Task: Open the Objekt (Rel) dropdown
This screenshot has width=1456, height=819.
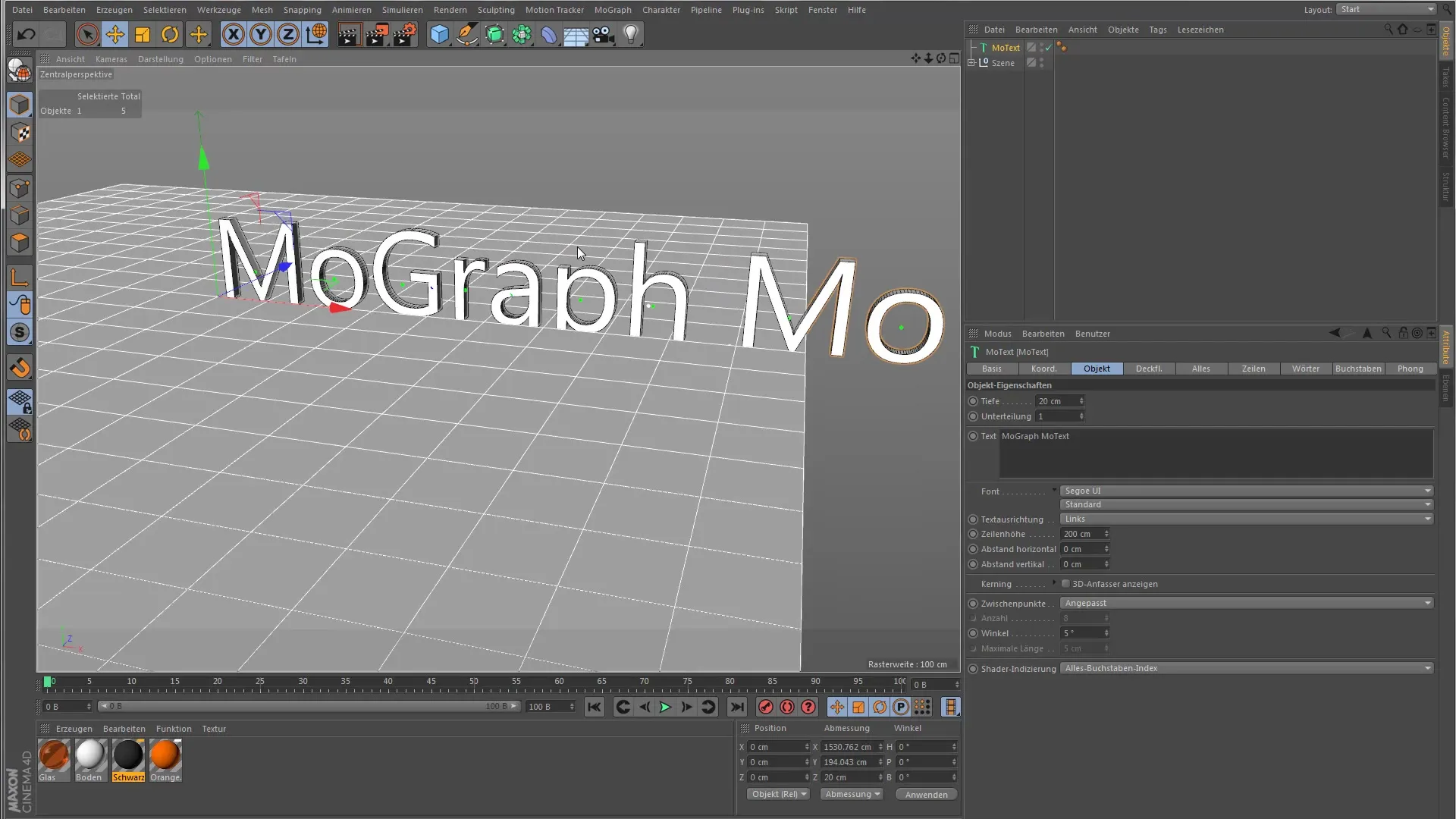Action: (x=778, y=794)
